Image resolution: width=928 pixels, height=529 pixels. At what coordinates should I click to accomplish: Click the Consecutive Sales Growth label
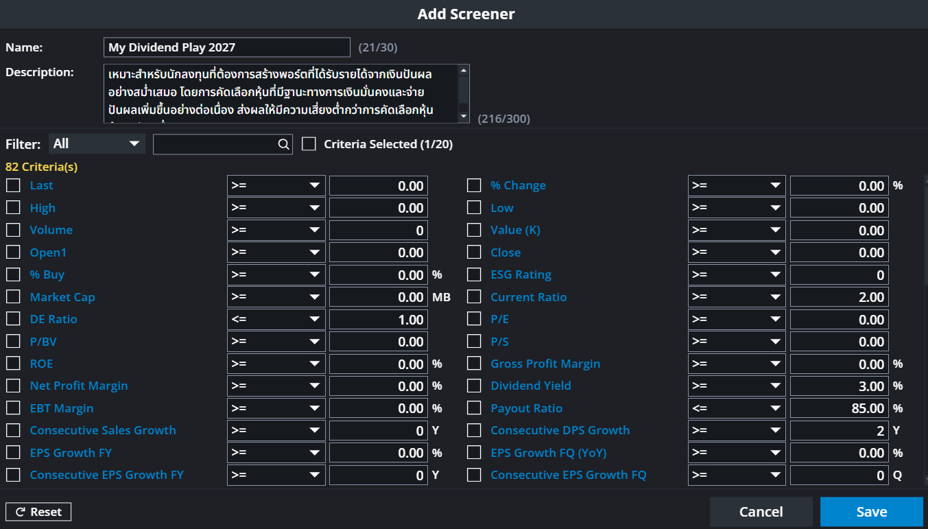[103, 430]
